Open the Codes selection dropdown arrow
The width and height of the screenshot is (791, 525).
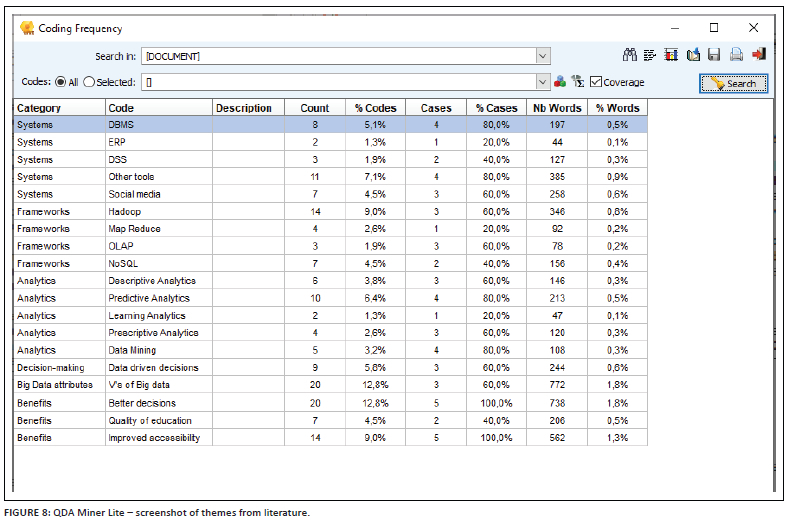pyautogui.click(x=543, y=82)
